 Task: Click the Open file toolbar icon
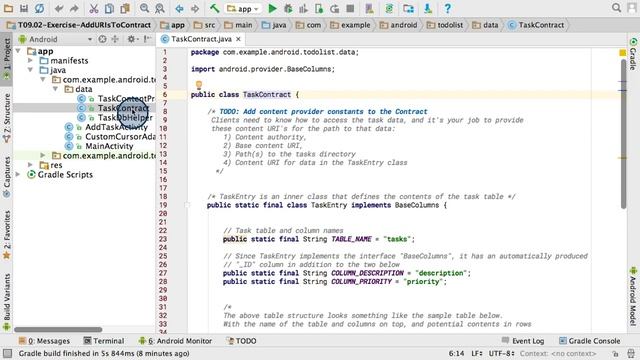point(8,8)
